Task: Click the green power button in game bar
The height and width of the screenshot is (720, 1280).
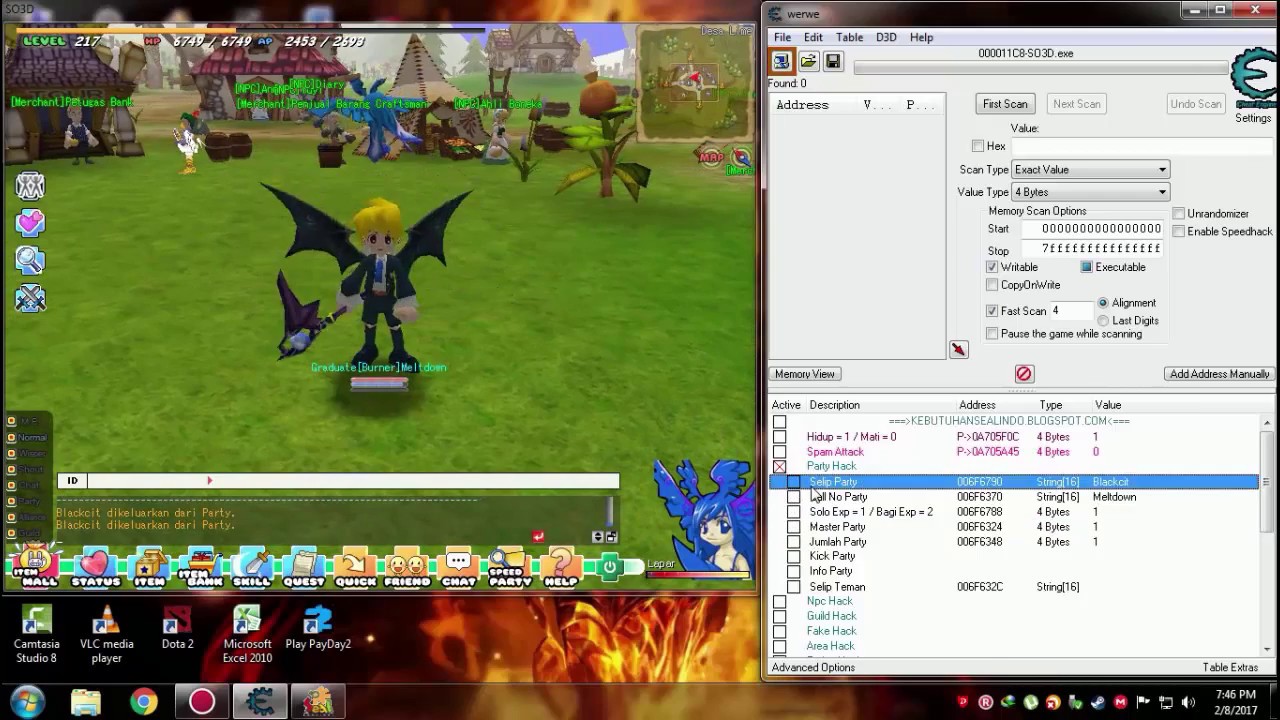Action: (609, 567)
